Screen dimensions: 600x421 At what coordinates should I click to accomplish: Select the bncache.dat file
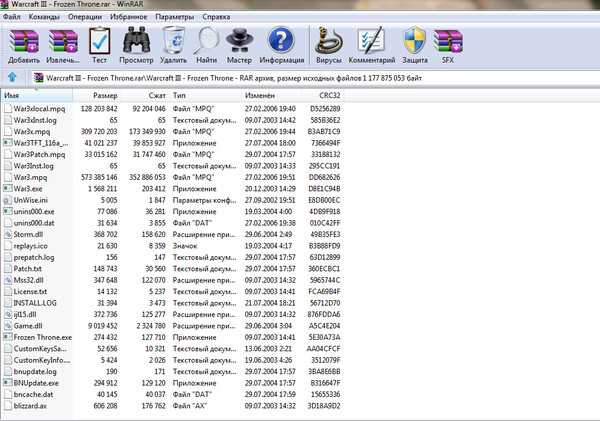33,394
